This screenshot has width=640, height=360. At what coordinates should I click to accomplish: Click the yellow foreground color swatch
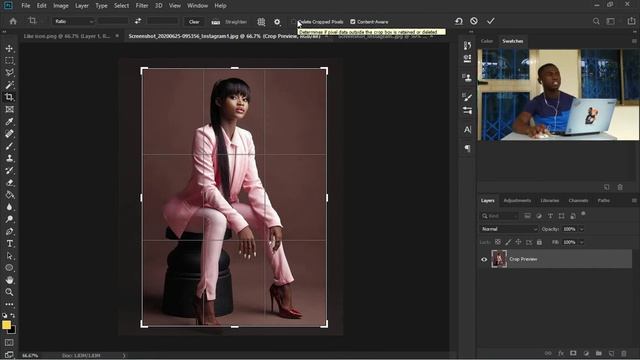click(6, 325)
